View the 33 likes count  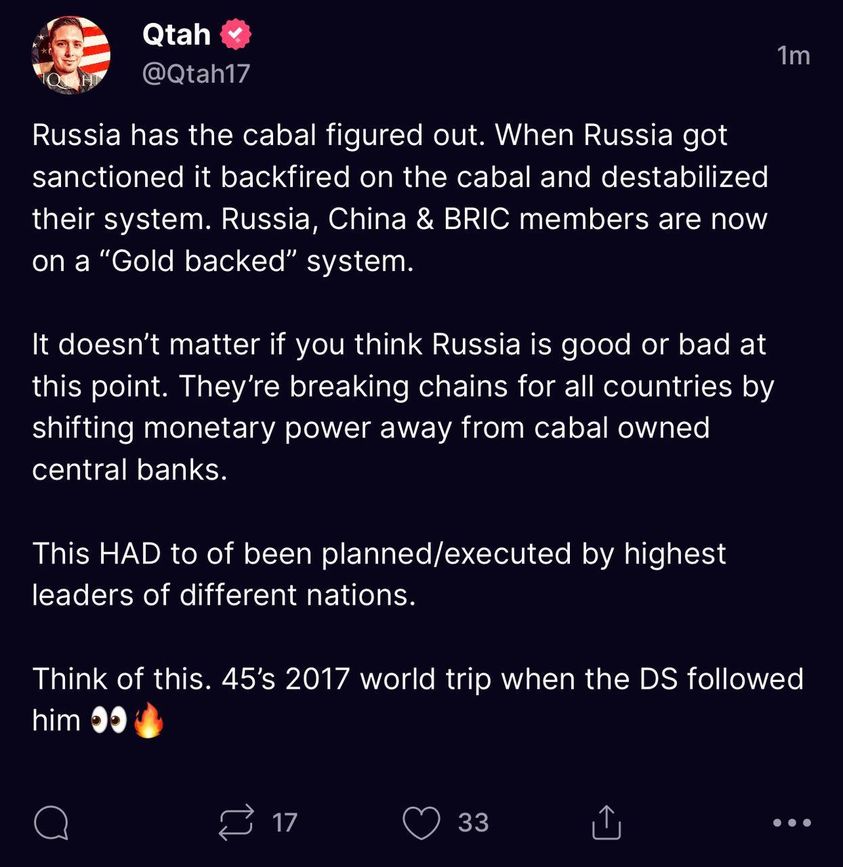click(473, 823)
